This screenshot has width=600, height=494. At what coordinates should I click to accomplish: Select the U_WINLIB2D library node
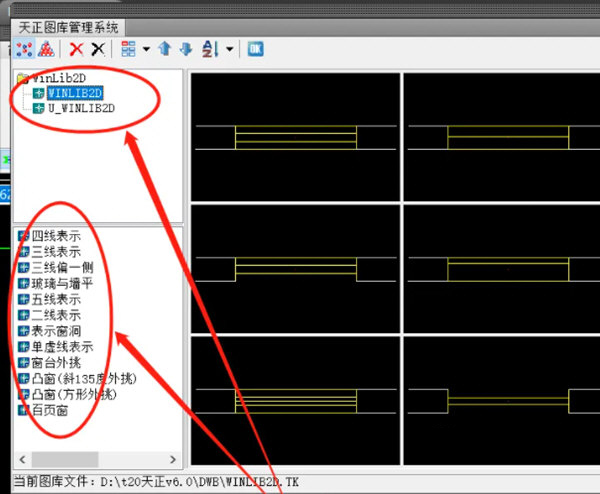click(82, 108)
